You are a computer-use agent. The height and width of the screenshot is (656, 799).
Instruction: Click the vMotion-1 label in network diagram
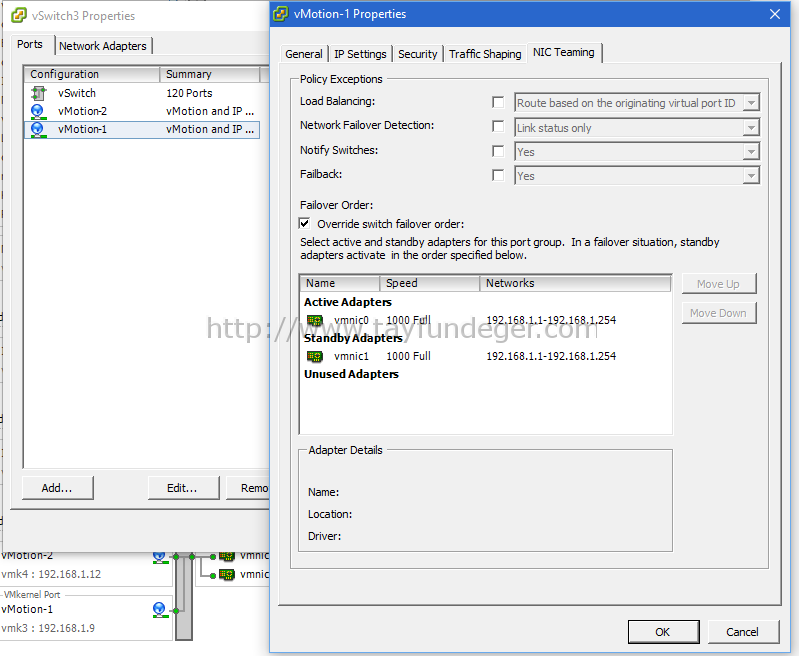pos(26,610)
